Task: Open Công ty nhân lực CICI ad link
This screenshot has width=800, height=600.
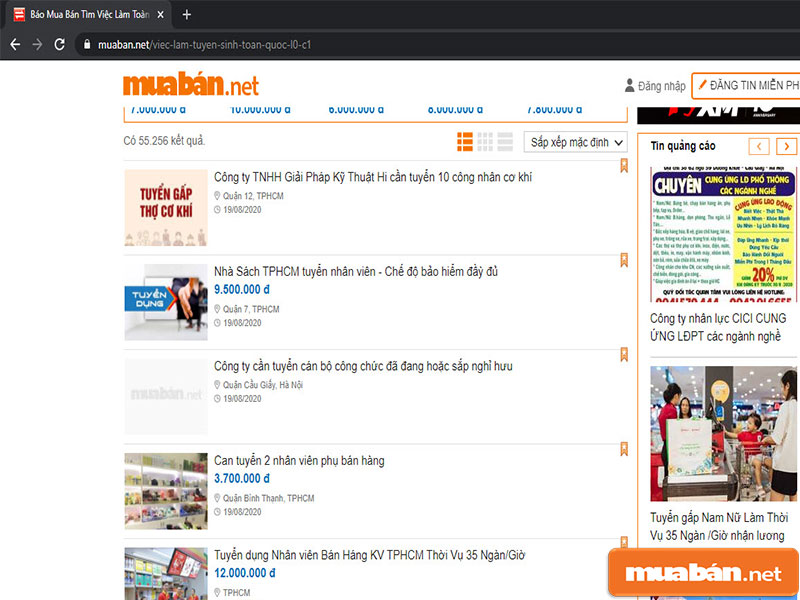Action: point(718,327)
